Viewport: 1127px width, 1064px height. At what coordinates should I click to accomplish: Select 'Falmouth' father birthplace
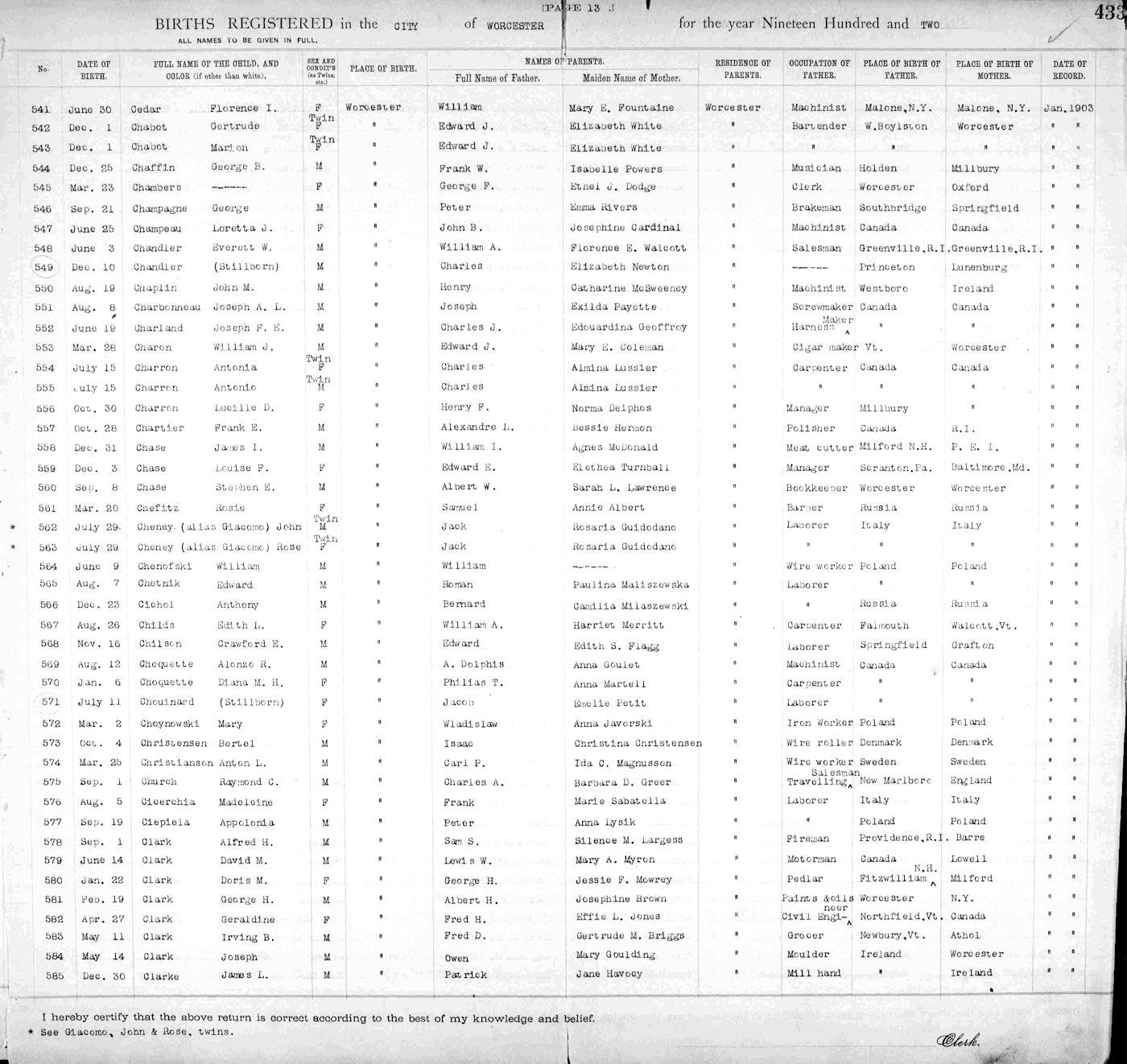tap(884, 625)
